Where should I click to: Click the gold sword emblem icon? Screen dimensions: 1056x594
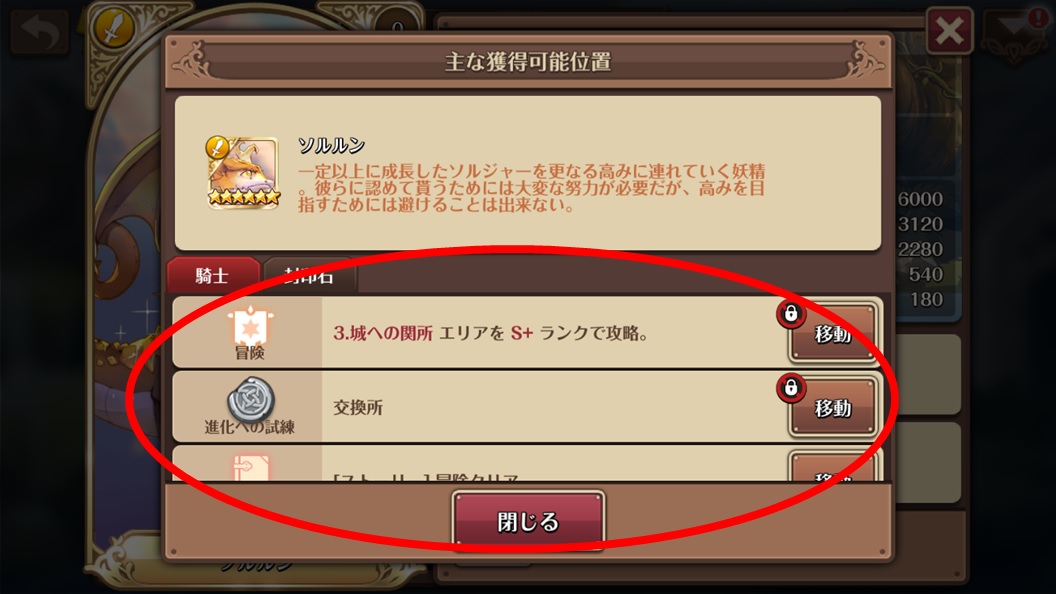tap(113, 28)
